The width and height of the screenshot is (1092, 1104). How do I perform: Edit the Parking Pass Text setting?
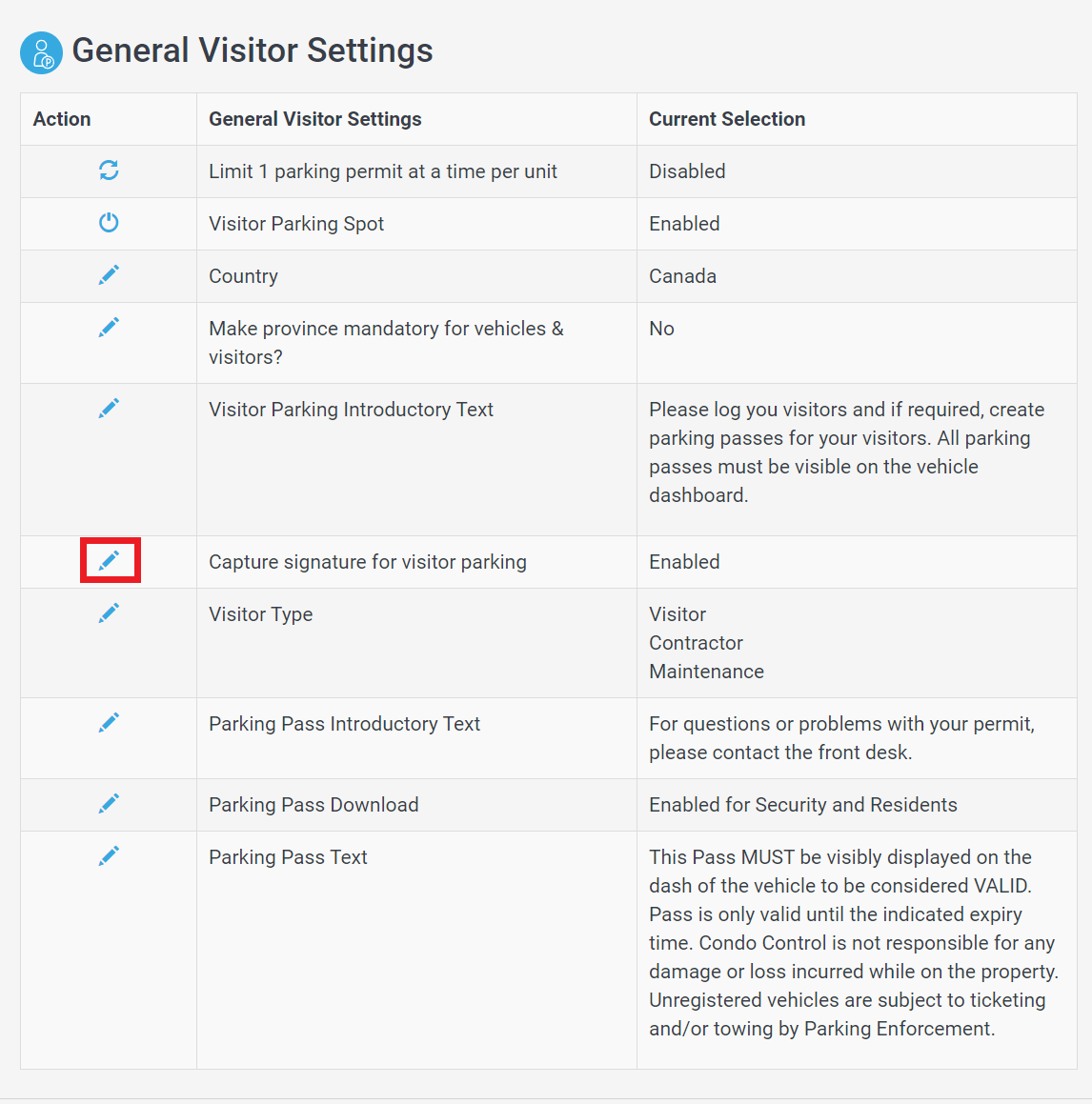(x=109, y=856)
